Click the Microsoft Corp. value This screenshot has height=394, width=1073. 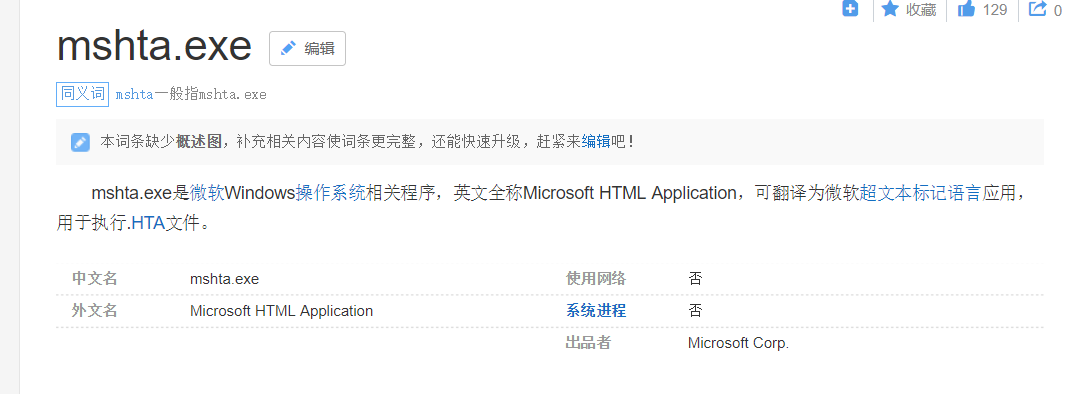[738, 343]
